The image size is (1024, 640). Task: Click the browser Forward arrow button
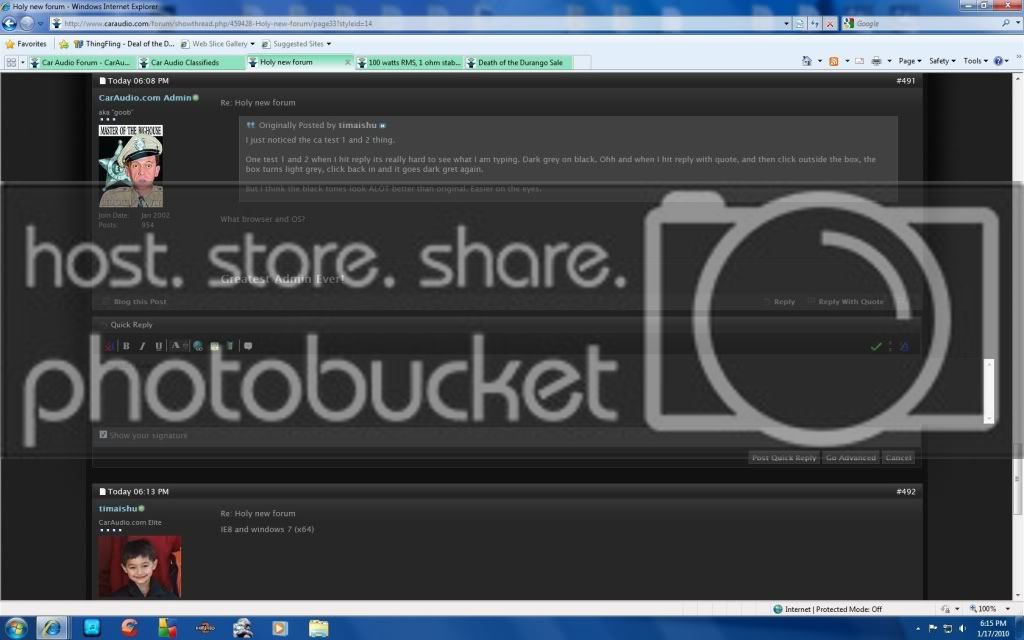coord(27,24)
